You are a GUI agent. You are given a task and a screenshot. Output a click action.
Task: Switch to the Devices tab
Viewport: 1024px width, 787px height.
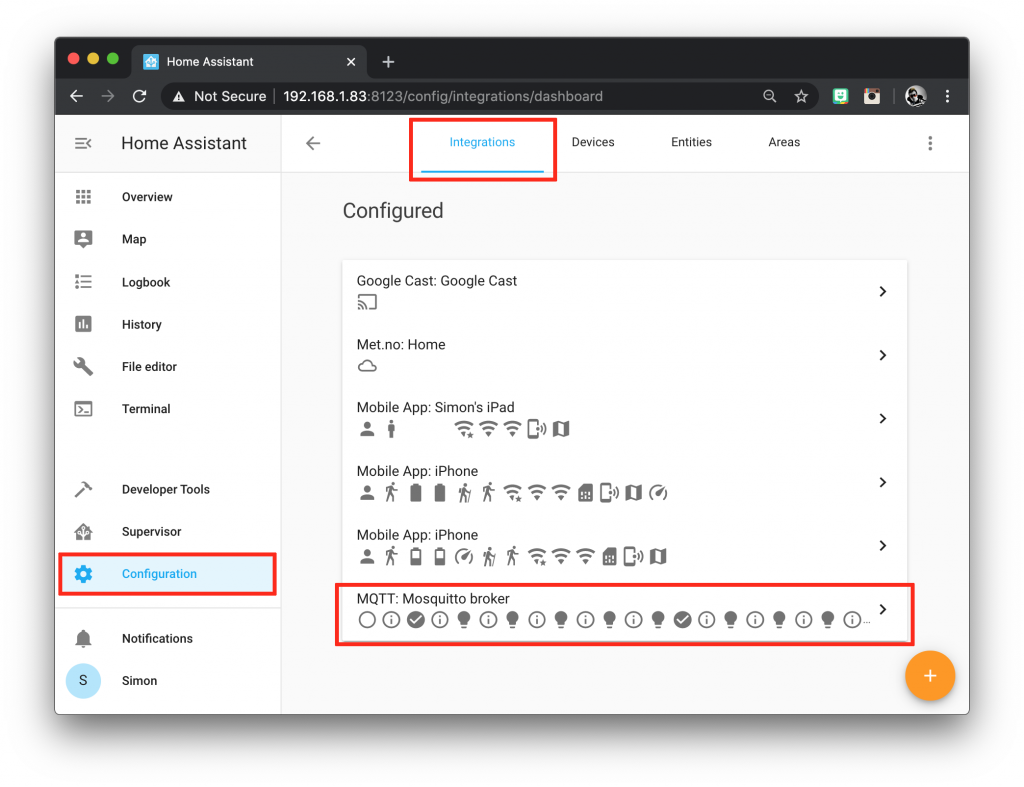pyautogui.click(x=593, y=142)
